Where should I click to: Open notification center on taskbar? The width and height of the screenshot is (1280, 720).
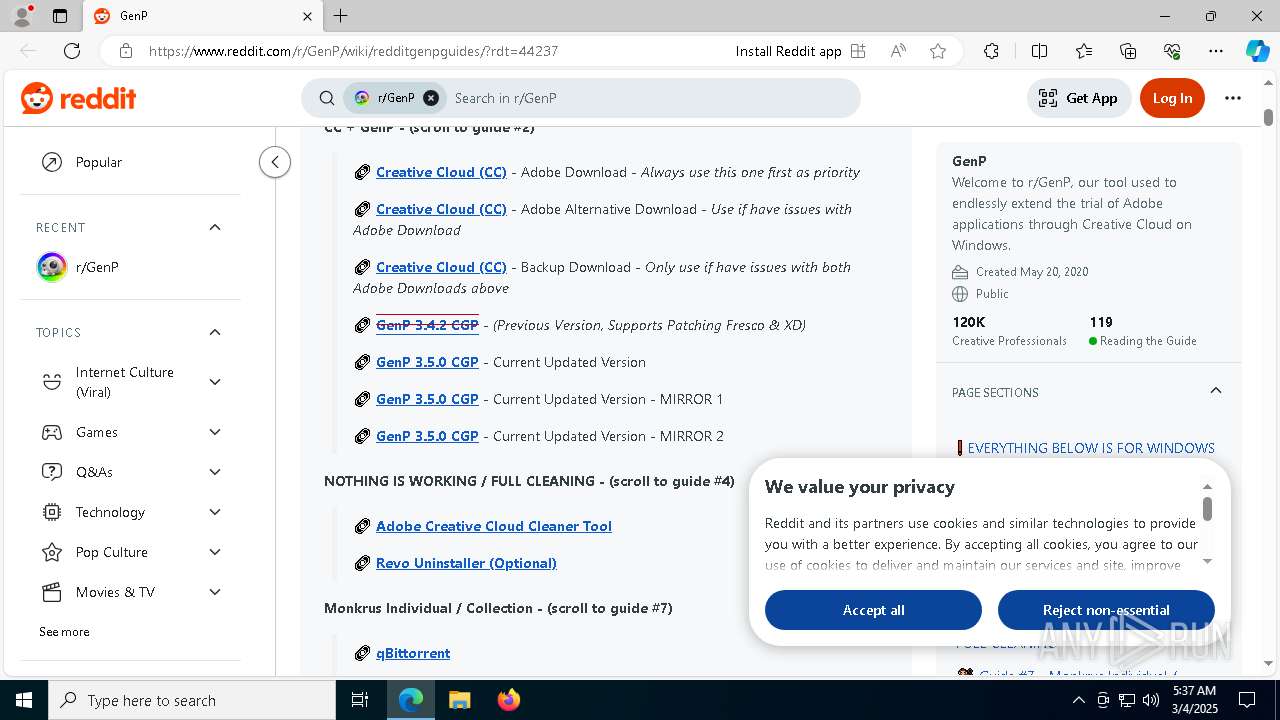coord(1247,700)
